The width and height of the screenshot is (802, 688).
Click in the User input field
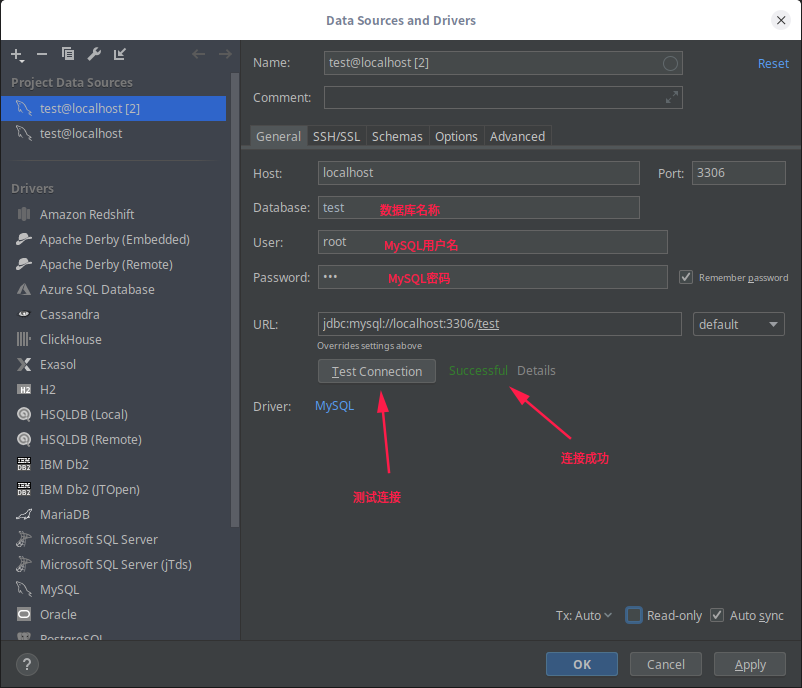click(493, 242)
